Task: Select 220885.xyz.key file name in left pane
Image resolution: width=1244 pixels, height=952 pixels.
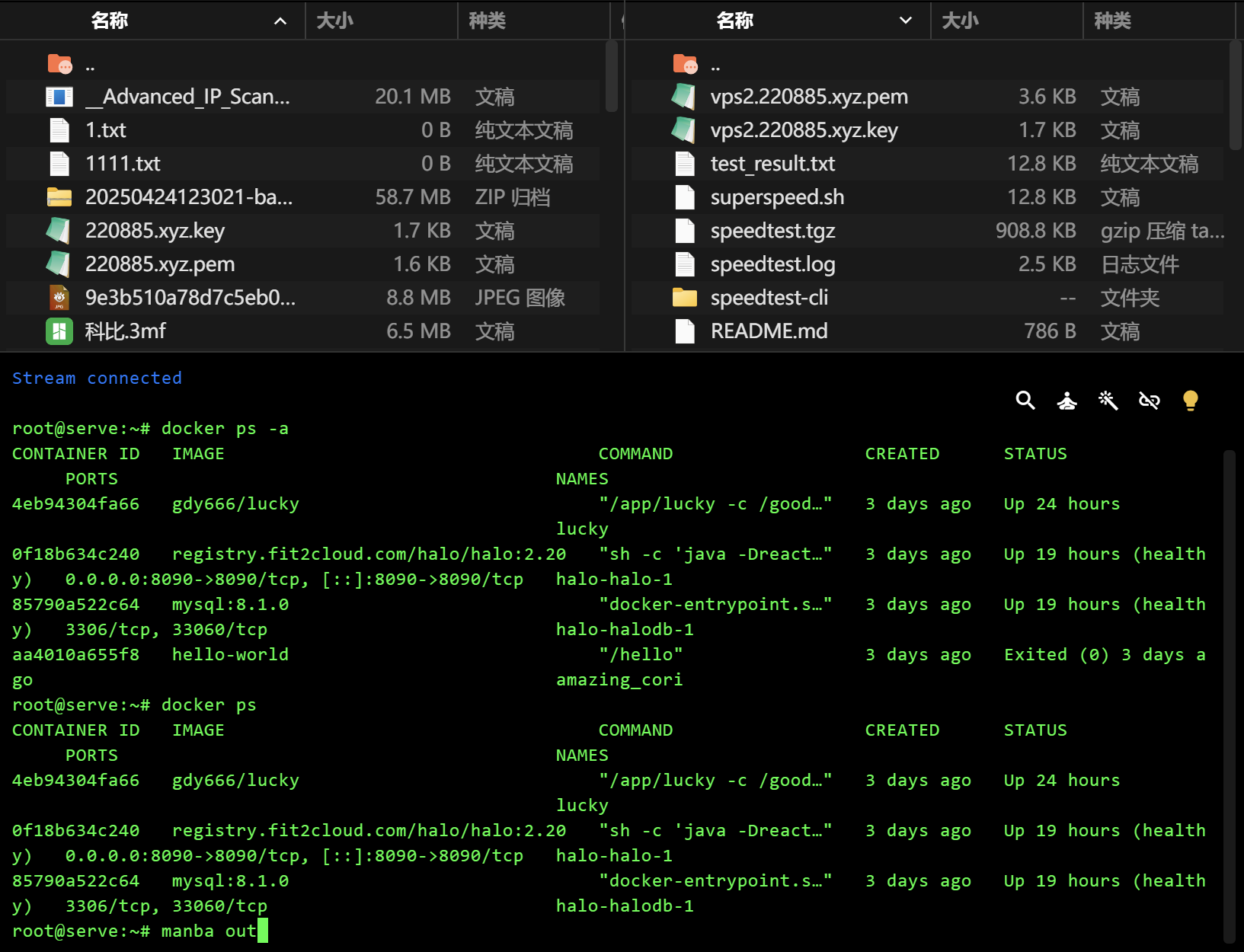Action: coord(155,231)
